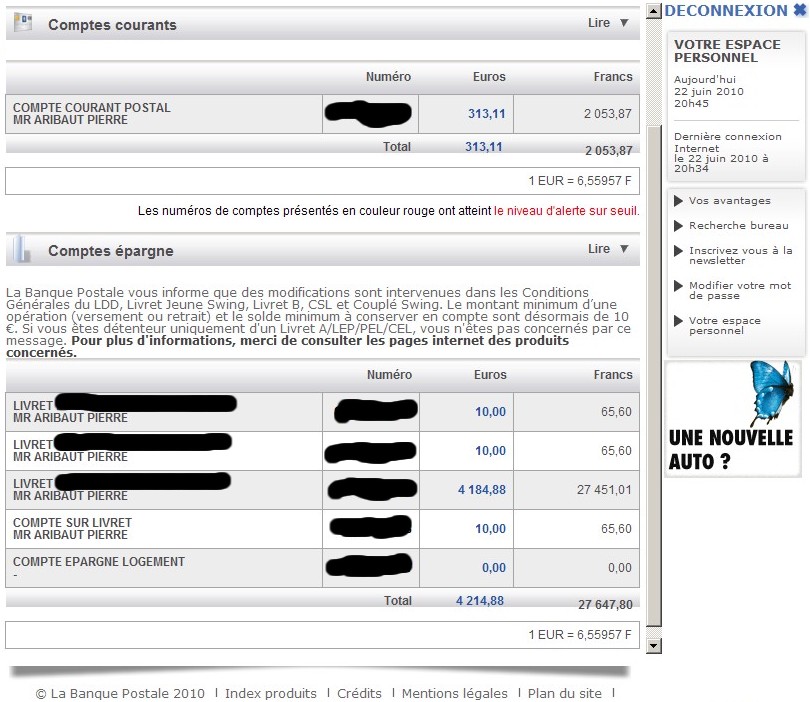Open the Lire dropdown in Comptes courants
Screen dimensions: 810x702
pyautogui.click(x=608, y=23)
